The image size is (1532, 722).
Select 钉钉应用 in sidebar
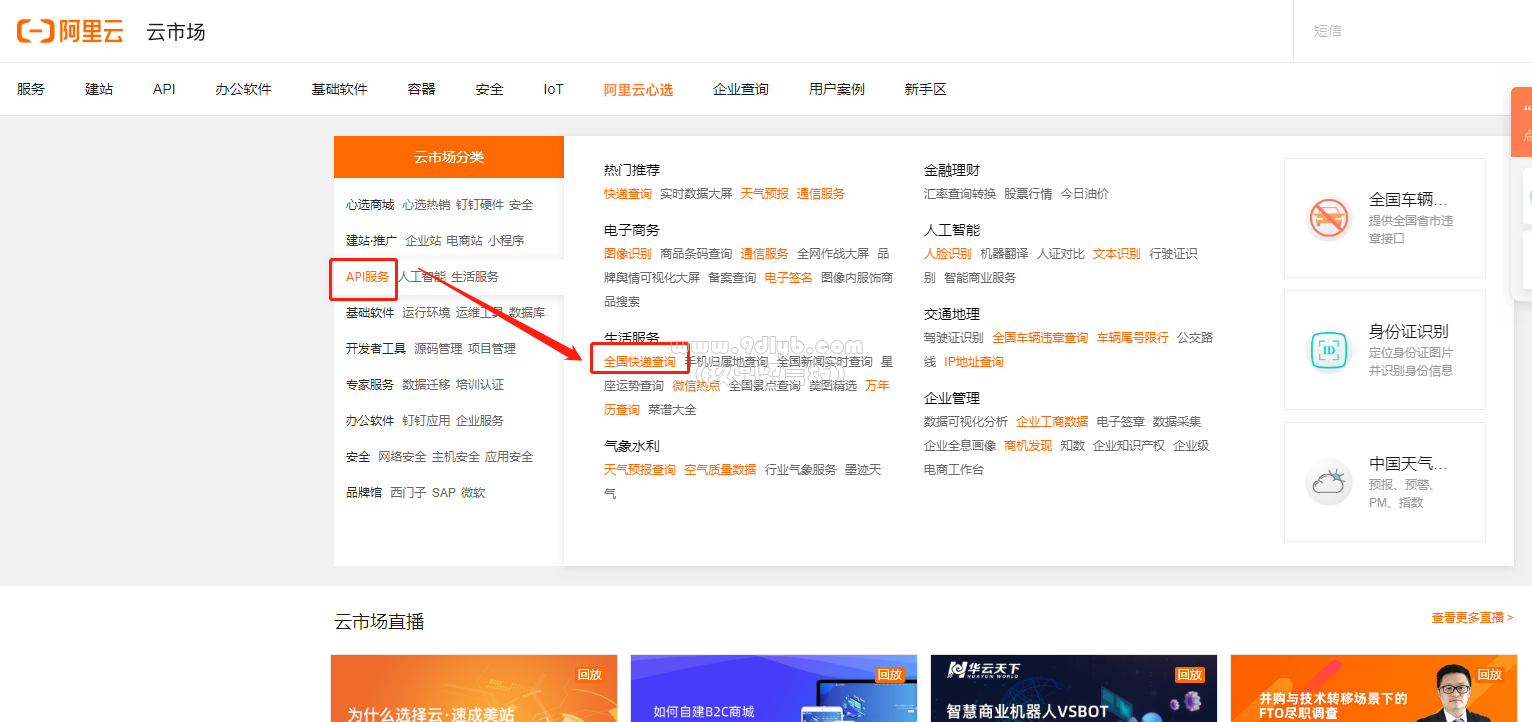(426, 421)
